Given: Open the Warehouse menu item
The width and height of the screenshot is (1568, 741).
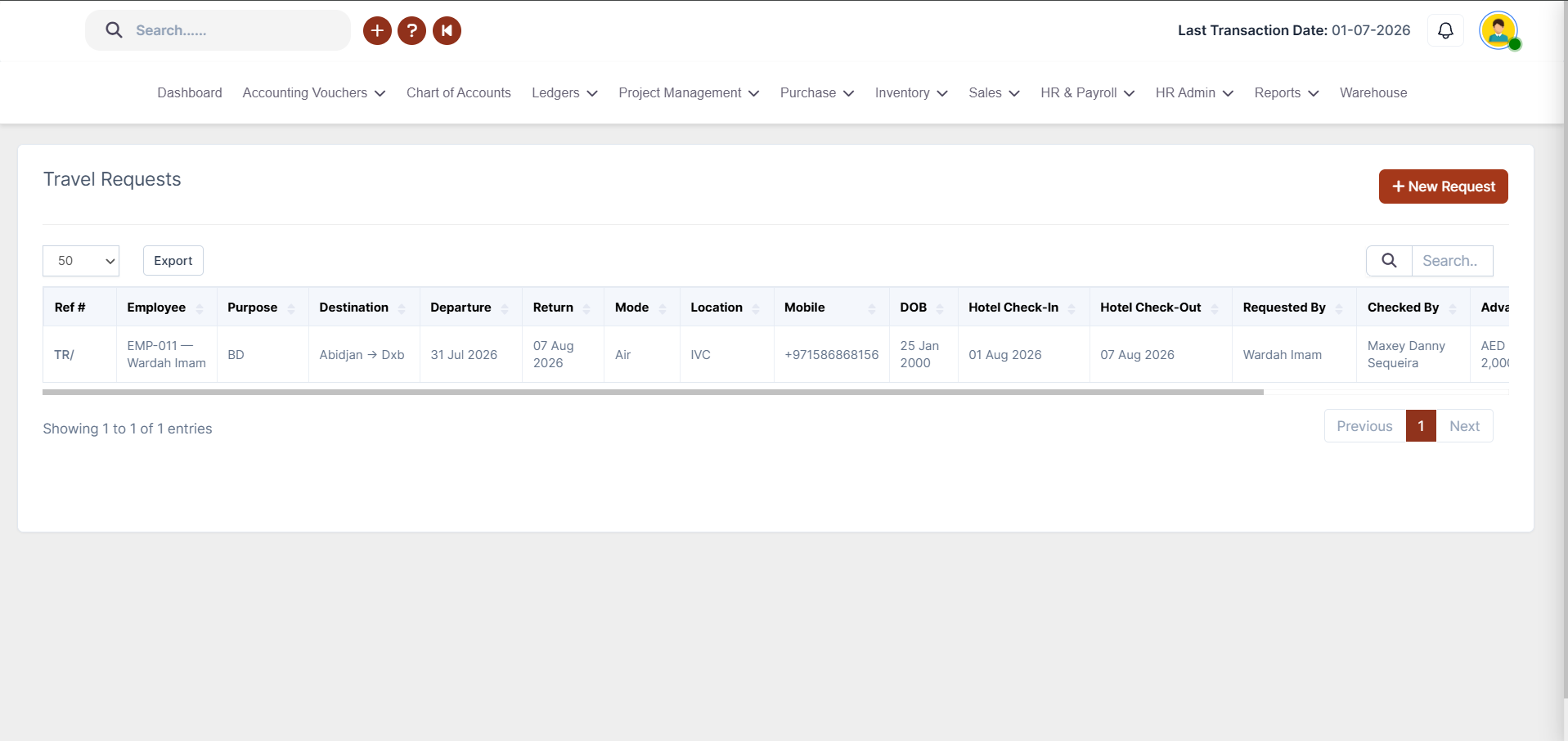Looking at the screenshot, I should pos(1373,93).
